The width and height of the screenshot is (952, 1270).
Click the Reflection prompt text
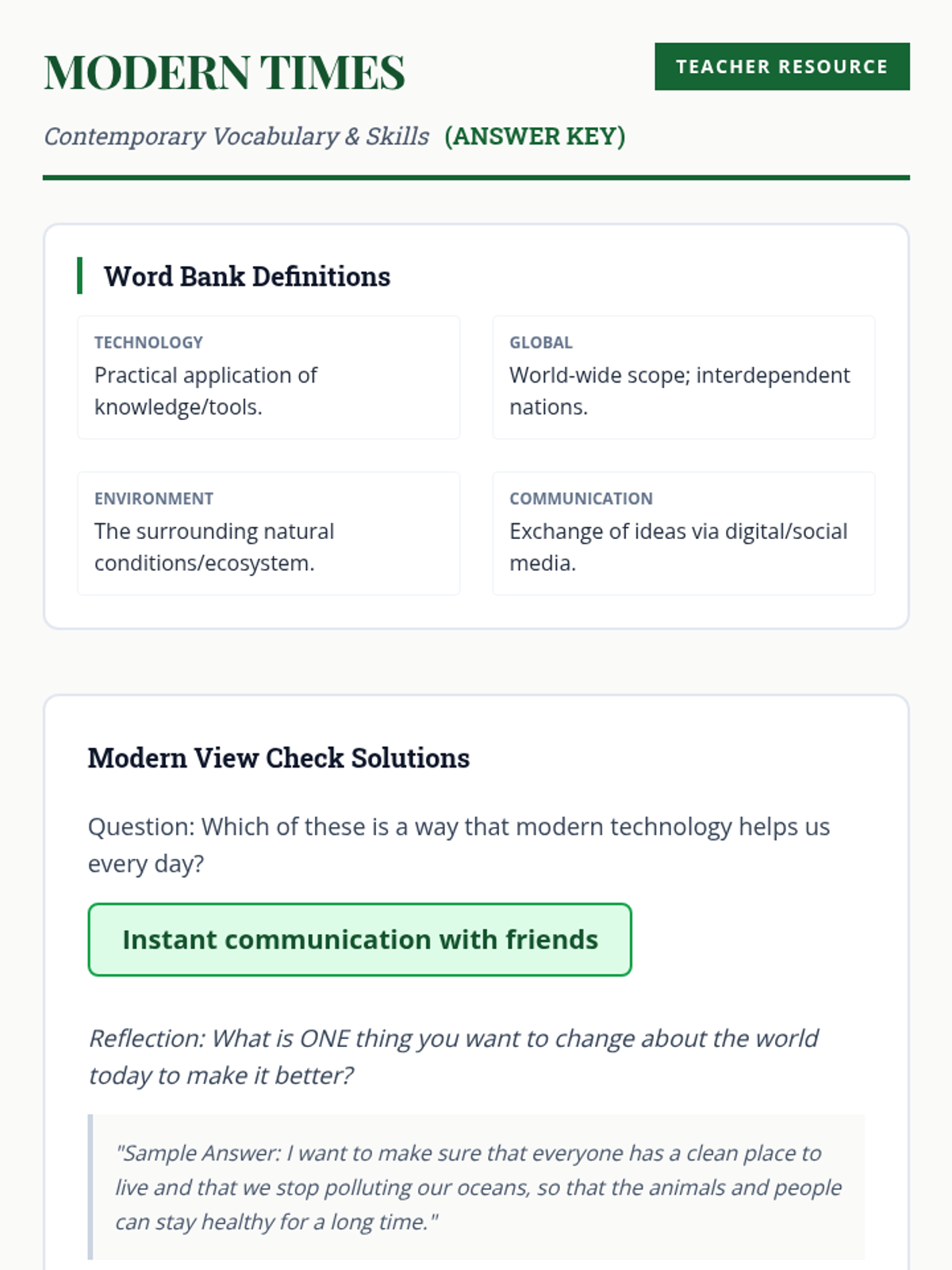pos(453,1056)
